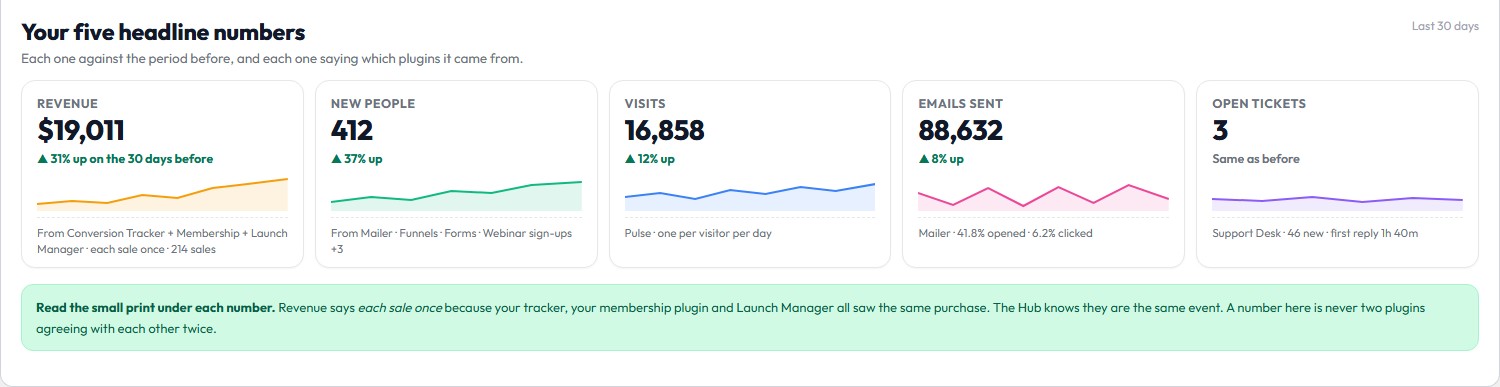Click the "OPEN TICKETS" card label

coord(1259,104)
